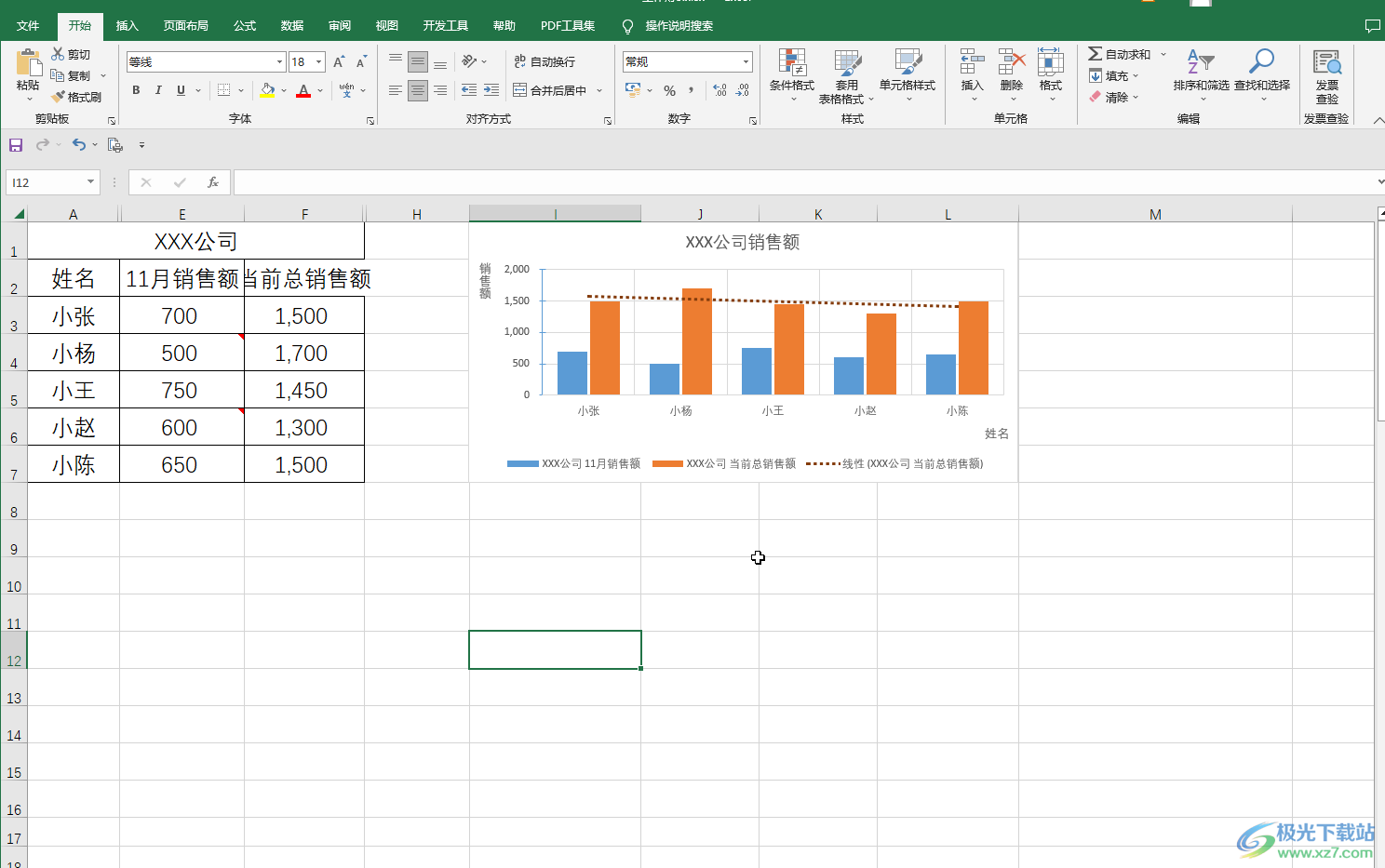This screenshot has width=1385, height=868.
Task: Open the 文件 (File) tab
Action: click(28, 26)
